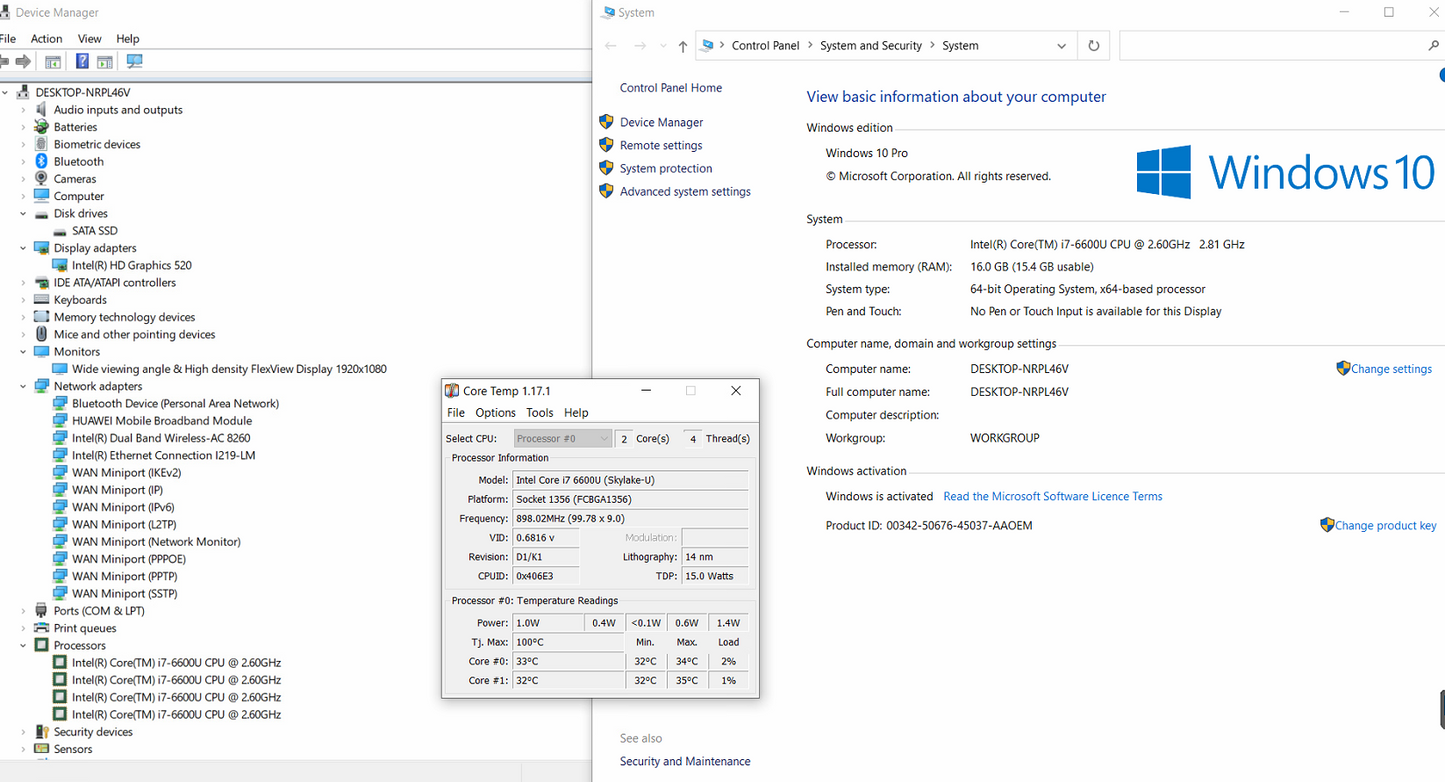The width and height of the screenshot is (1445, 782).
Task: Click the Intel(R) HD Graphics 520 device icon
Action: (60, 265)
